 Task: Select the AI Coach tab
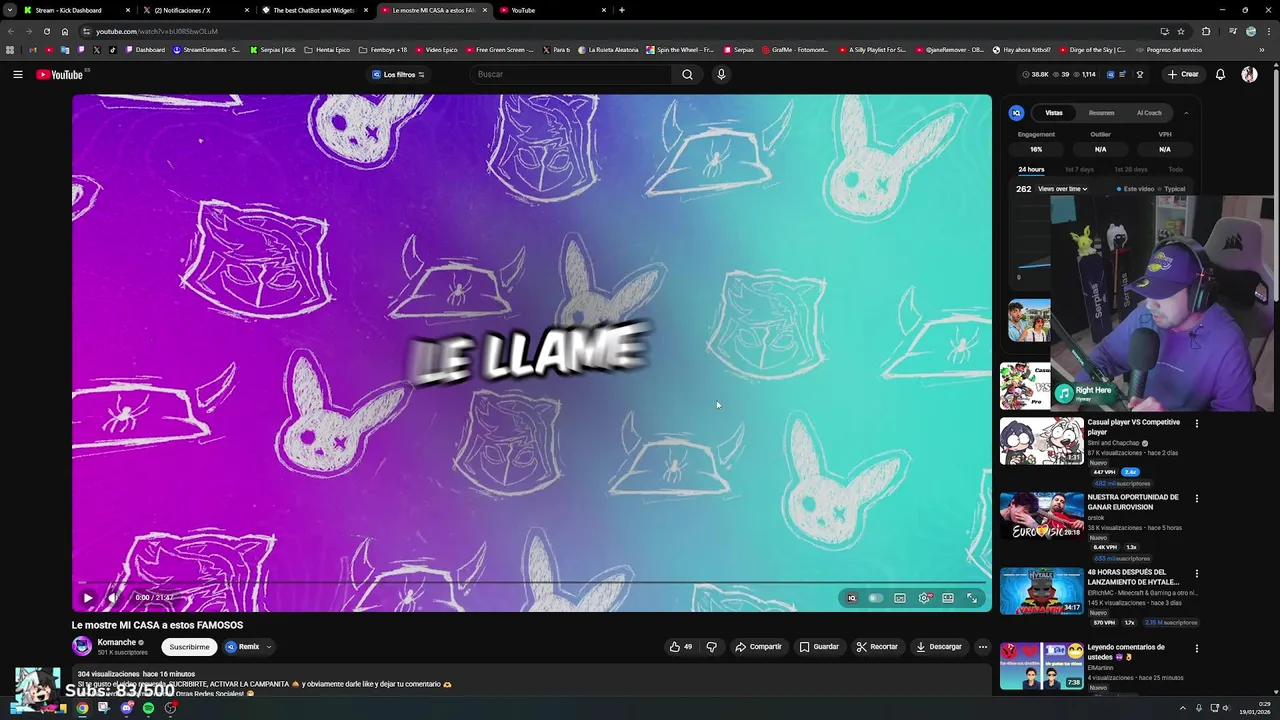click(x=1149, y=113)
